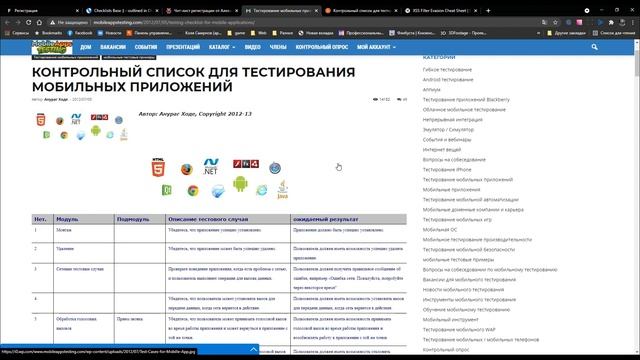
Task: Open category Мобильная ОС
Action: point(440,230)
